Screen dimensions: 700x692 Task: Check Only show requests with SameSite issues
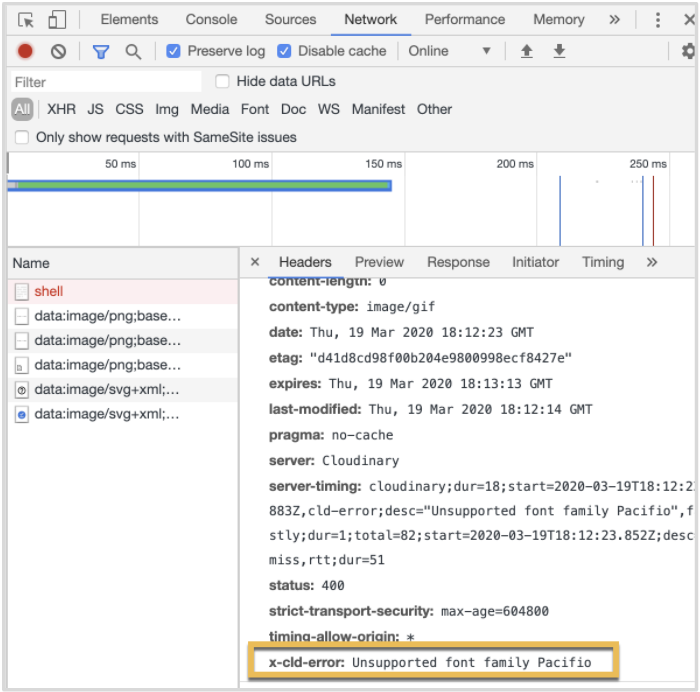coord(21,137)
